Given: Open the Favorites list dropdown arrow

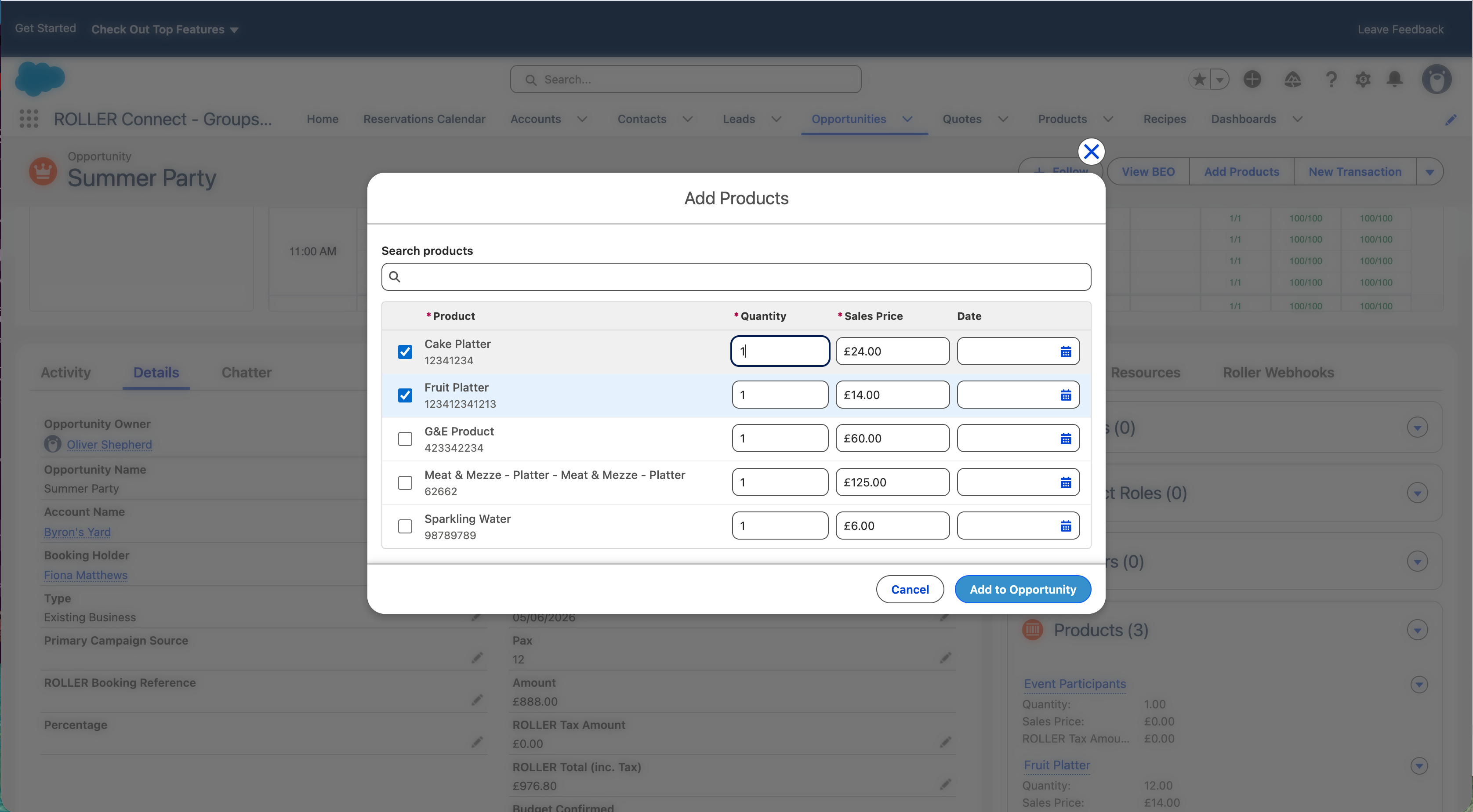Looking at the screenshot, I should pos(1220,80).
